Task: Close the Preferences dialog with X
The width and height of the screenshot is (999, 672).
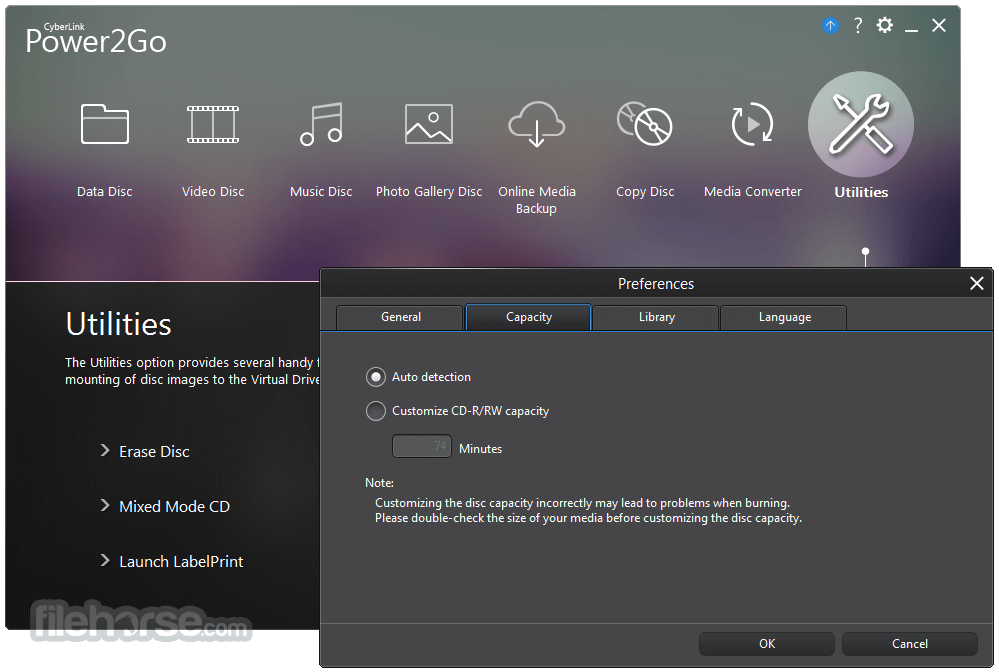Action: pos(977,283)
